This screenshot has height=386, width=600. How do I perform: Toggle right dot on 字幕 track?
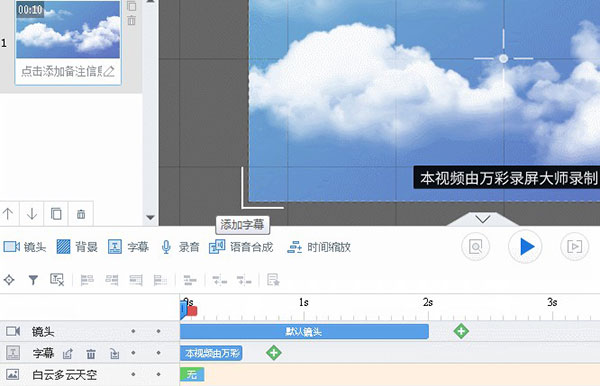[x=158, y=352]
